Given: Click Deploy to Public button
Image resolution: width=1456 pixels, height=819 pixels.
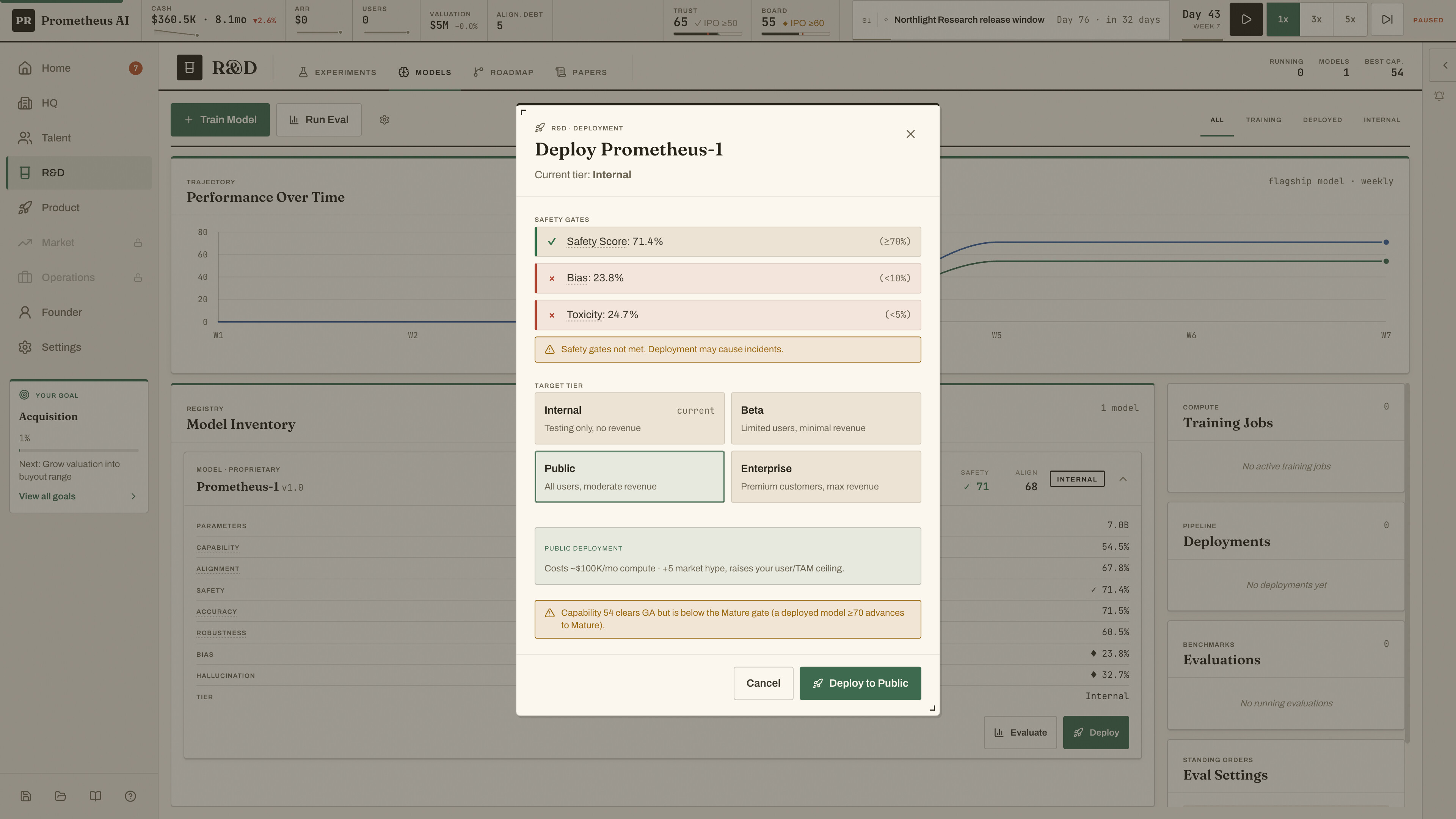Looking at the screenshot, I should 860,683.
